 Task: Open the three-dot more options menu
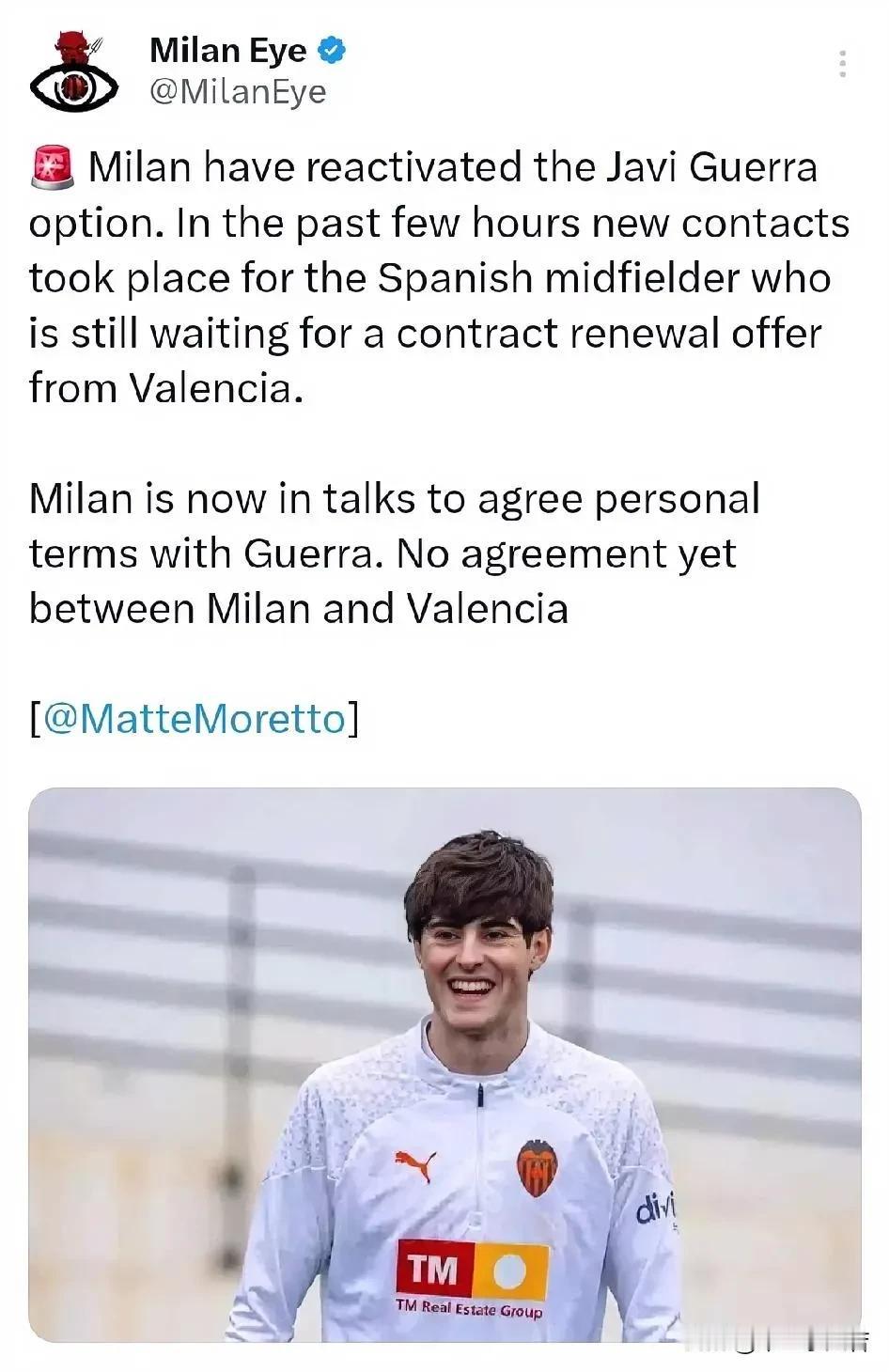pyautogui.click(x=842, y=63)
